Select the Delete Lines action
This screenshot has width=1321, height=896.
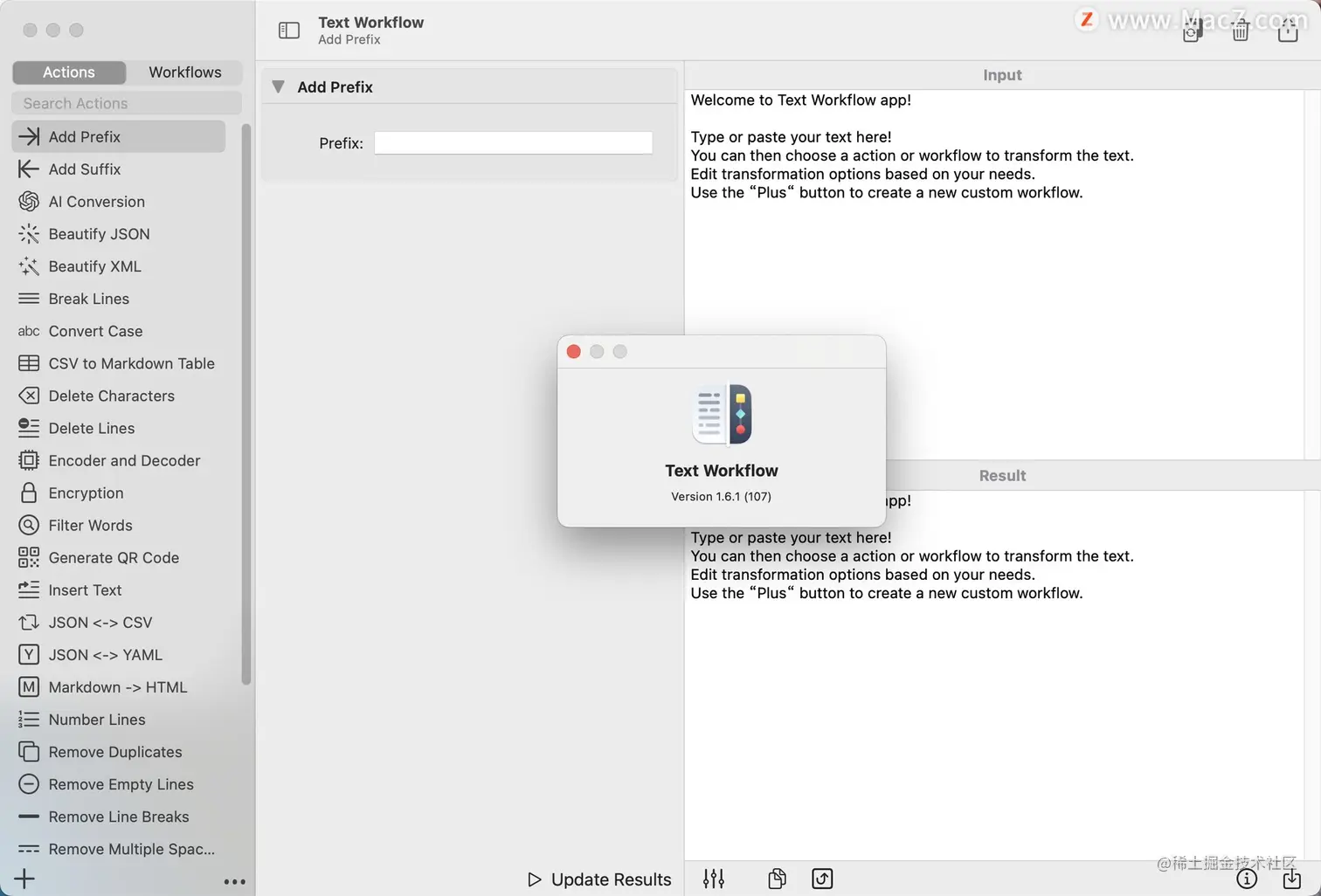[119, 428]
